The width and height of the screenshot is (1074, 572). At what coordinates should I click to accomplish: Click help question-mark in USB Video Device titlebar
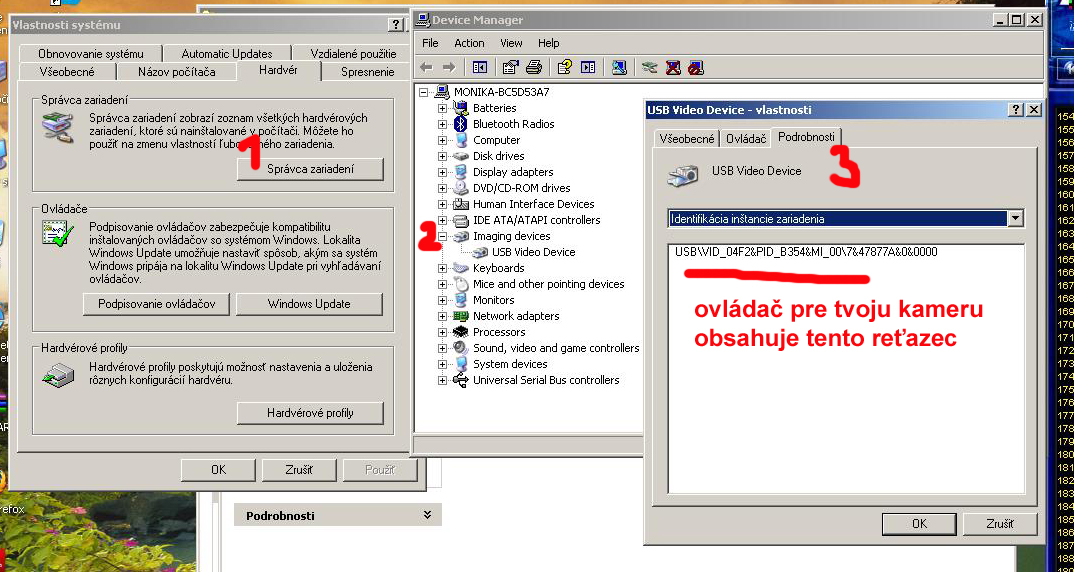coord(1016,110)
